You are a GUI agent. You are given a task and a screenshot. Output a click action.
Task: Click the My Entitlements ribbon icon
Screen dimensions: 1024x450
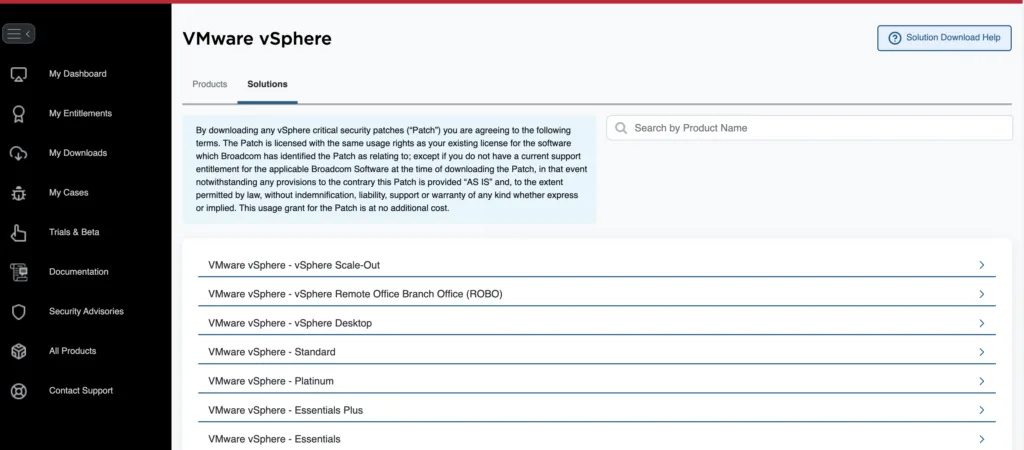pos(19,114)
